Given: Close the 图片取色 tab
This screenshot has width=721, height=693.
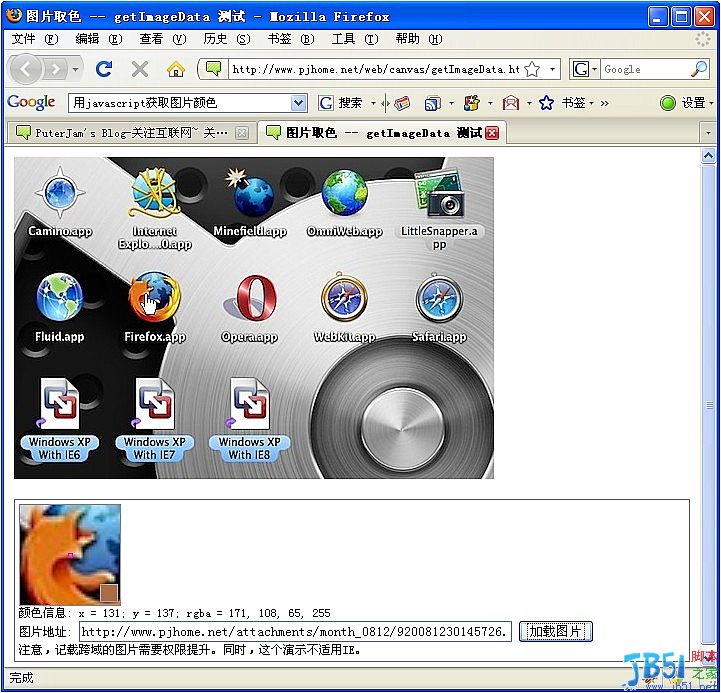Looking at the screenshot, I should 492,133.
